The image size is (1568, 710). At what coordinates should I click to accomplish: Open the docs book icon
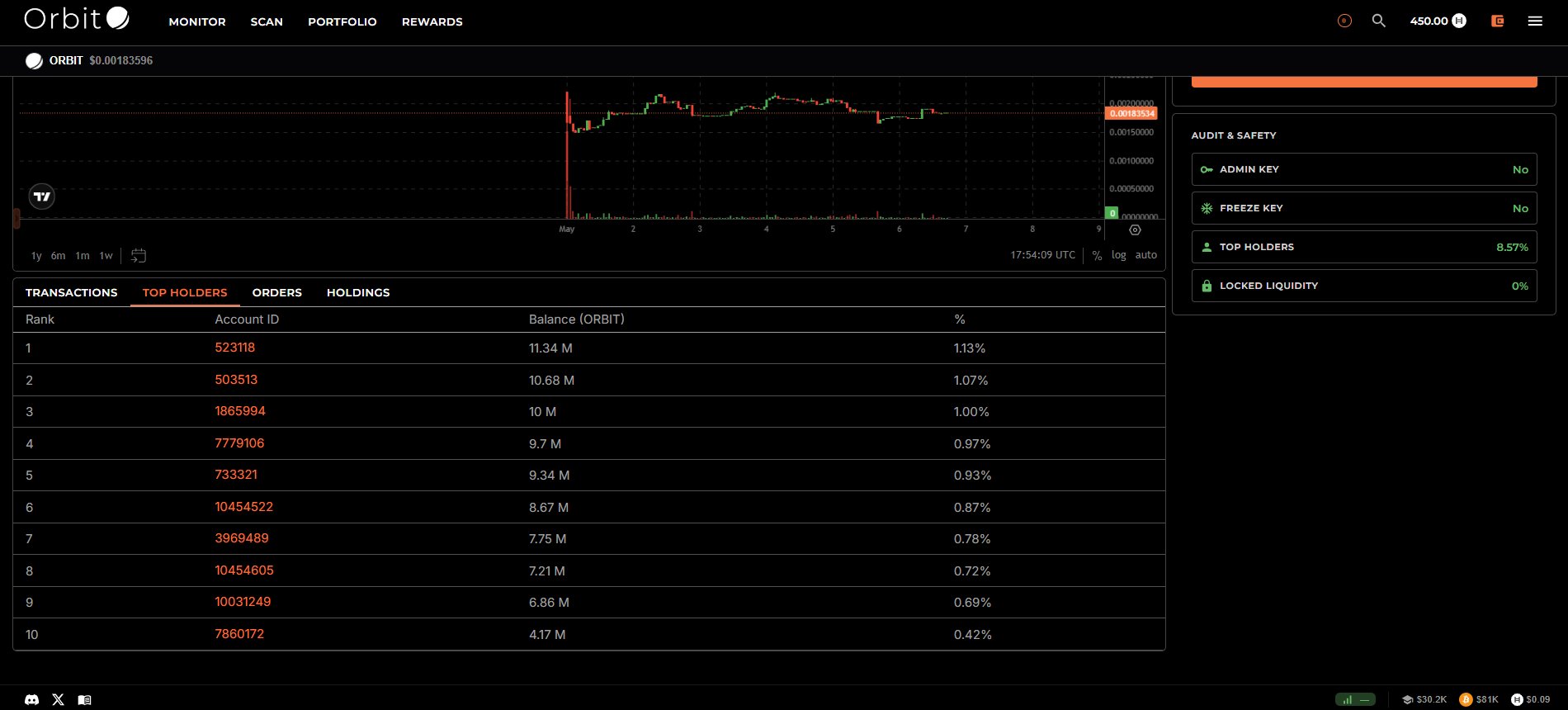(84, 699)
